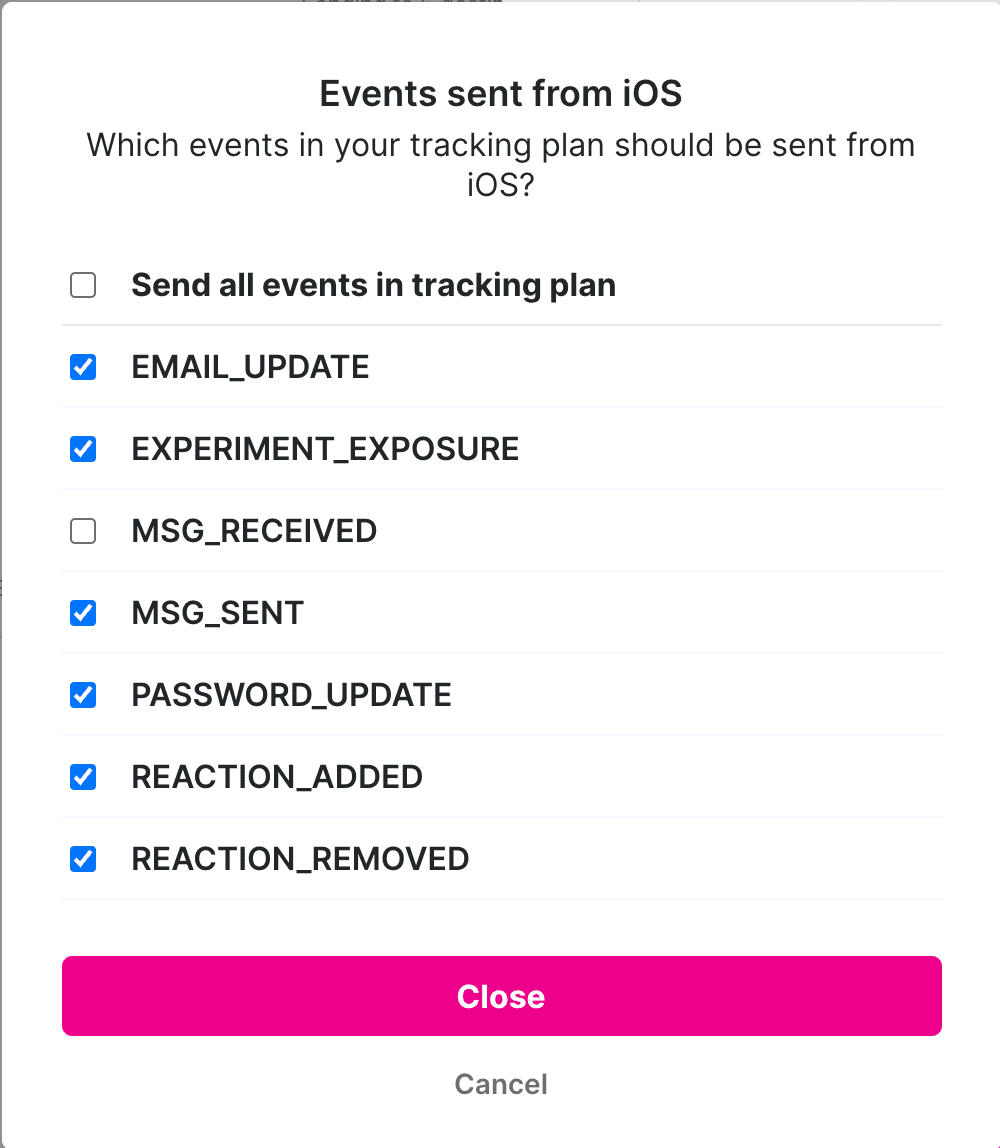Click the Close button
The height and width of the screenshot is (1148, 1000).
[x=500, y=996]
